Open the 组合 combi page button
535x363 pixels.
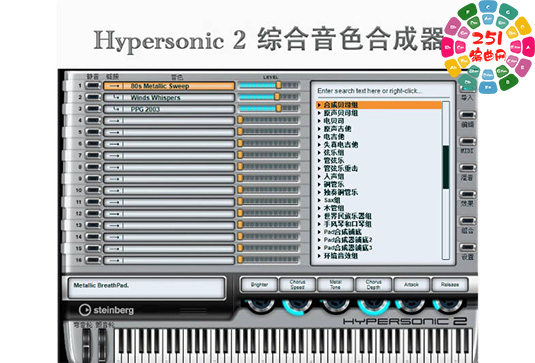coord(467,221)
